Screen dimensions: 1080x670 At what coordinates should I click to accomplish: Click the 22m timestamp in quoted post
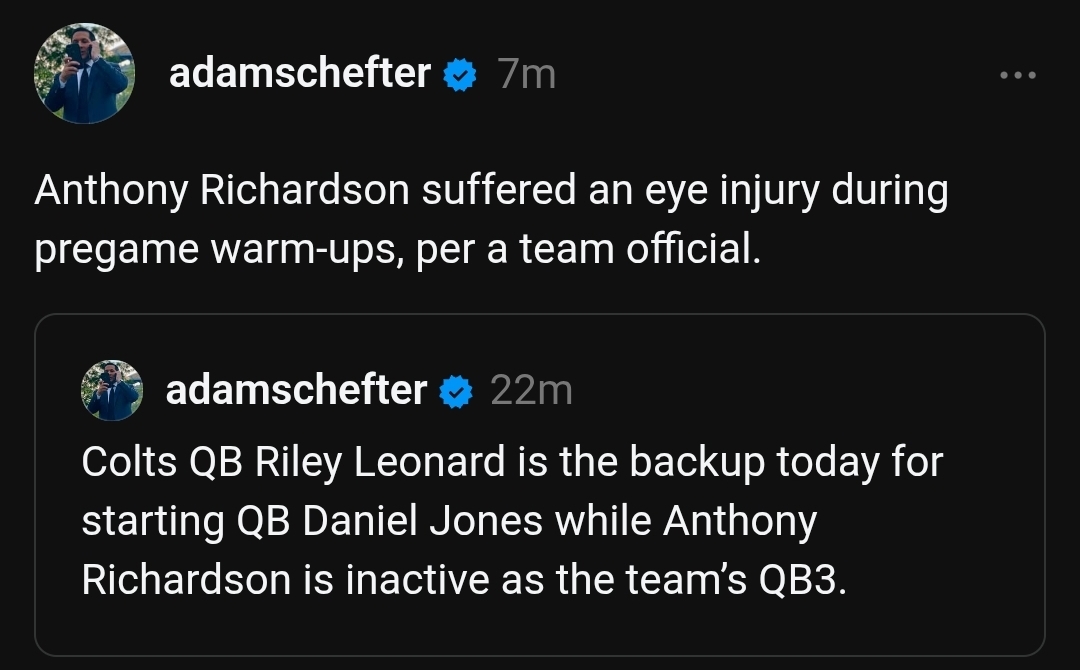532,390
